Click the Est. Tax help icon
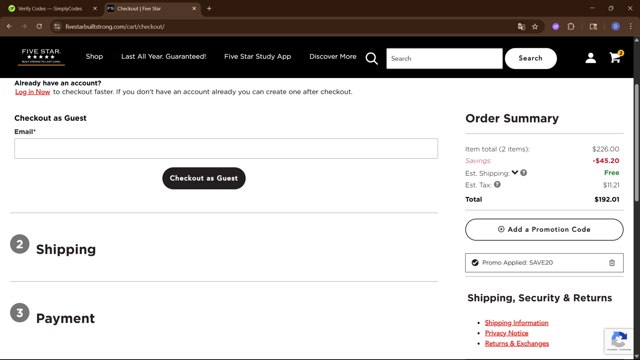640x360 pixels. pyautogui.click(x=497, y=184)
